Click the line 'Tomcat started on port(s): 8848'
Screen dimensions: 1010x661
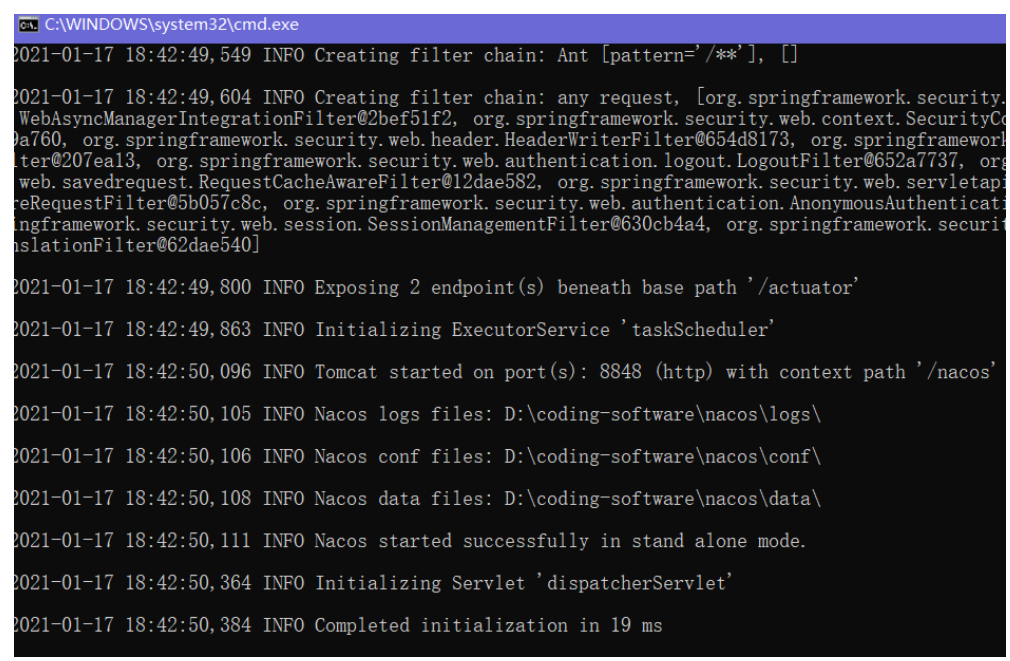pyautogui.click(x=504, y=372)
